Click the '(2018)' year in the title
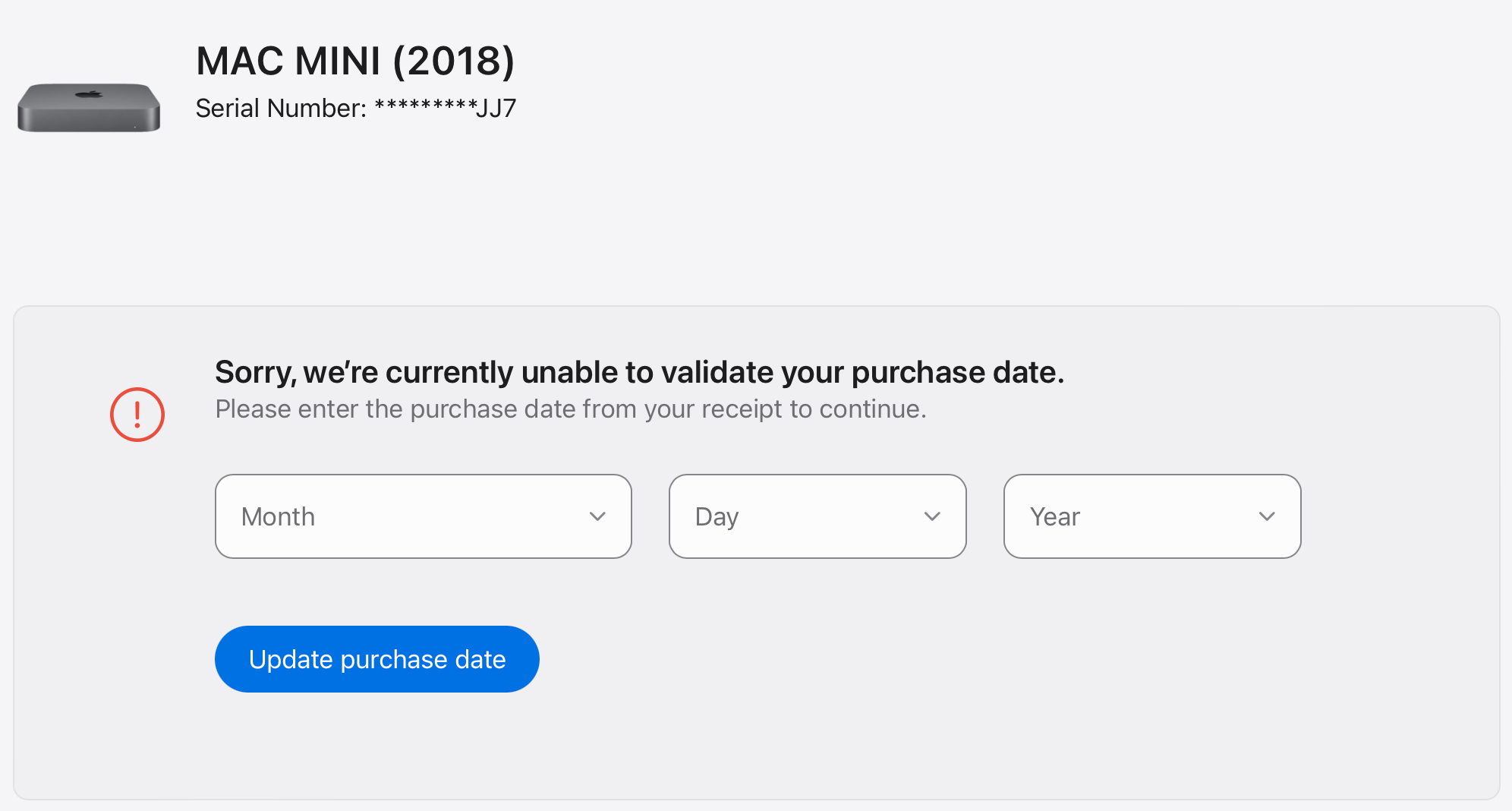Screen dimensions: 1512x811 [x=454, y=61]
